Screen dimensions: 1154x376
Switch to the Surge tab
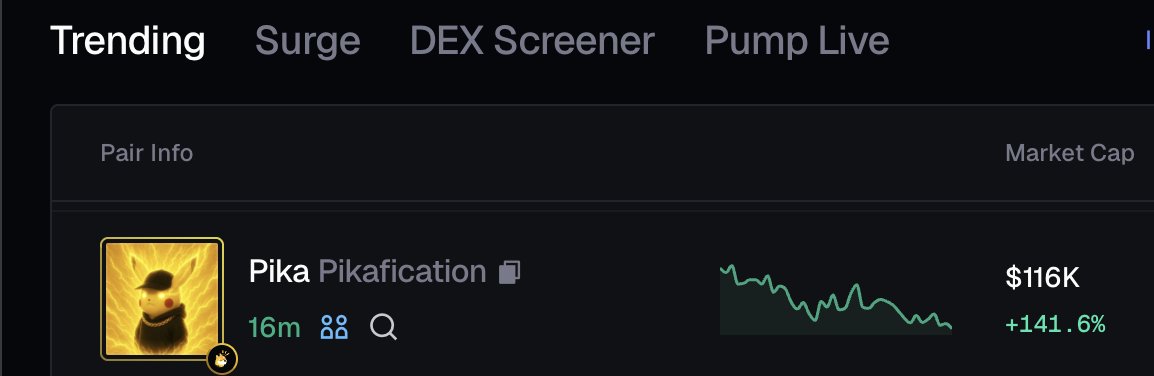pyautogui.click(x=308, y=40)
